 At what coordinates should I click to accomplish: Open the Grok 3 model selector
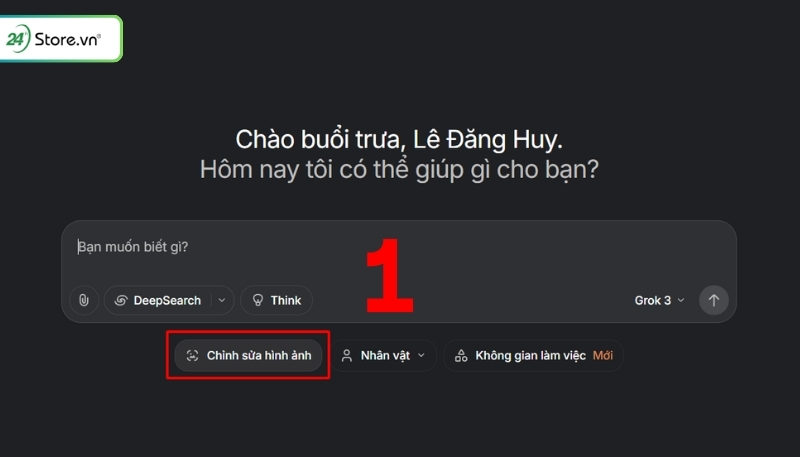click(x=659, y=300)
